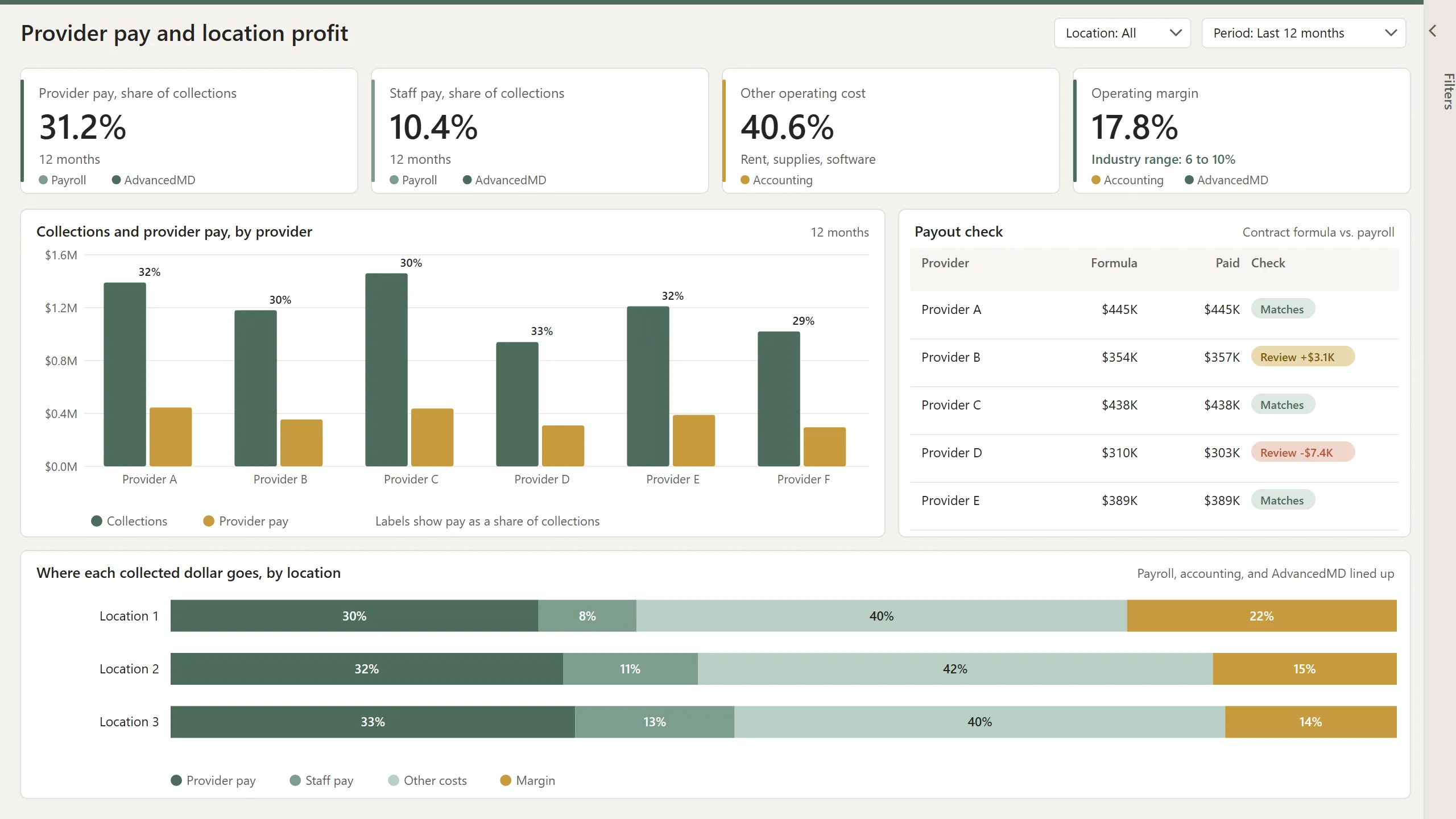Click Accounting legend in Other operating cost card
Image resolution: width=1456 pixels, height=819 pixels.
777,180
